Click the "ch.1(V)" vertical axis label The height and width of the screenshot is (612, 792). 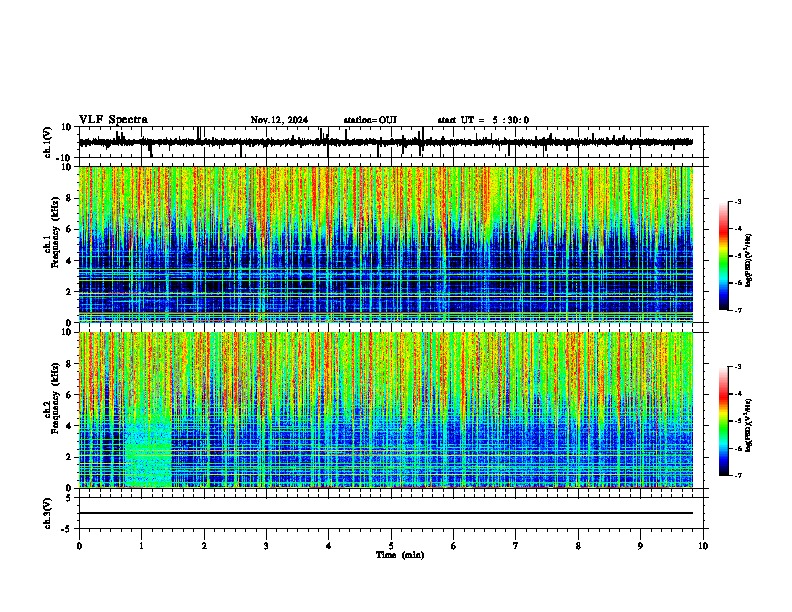coord(48,142)
